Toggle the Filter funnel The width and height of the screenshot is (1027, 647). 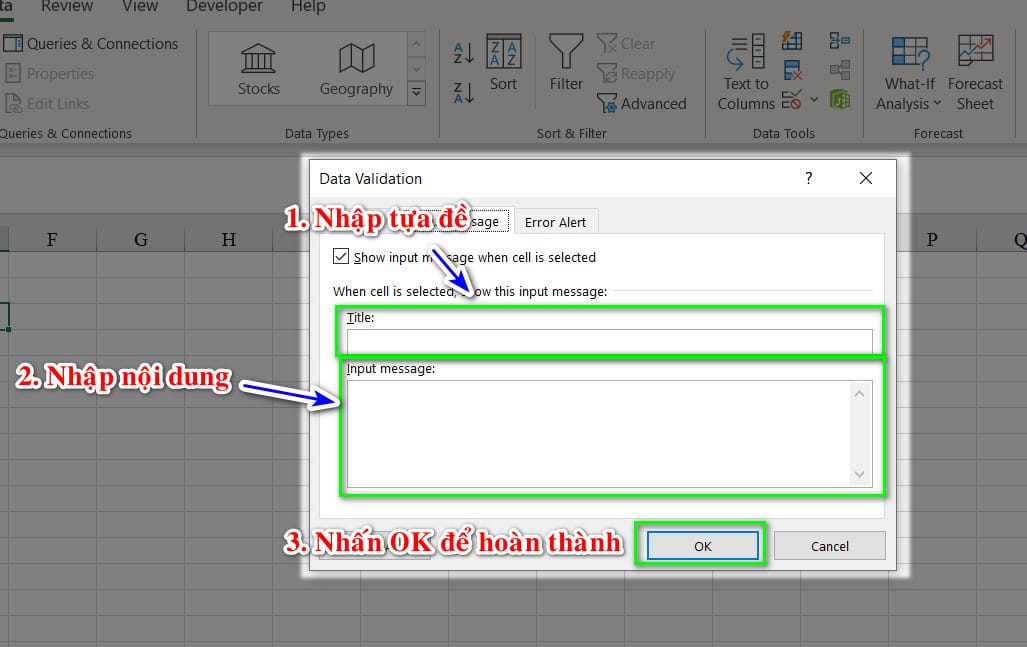click(x=566, y=63)
